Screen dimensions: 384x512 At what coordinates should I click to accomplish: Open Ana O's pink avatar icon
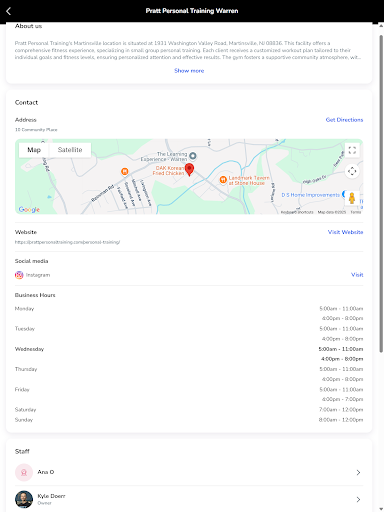pos(24,472)
